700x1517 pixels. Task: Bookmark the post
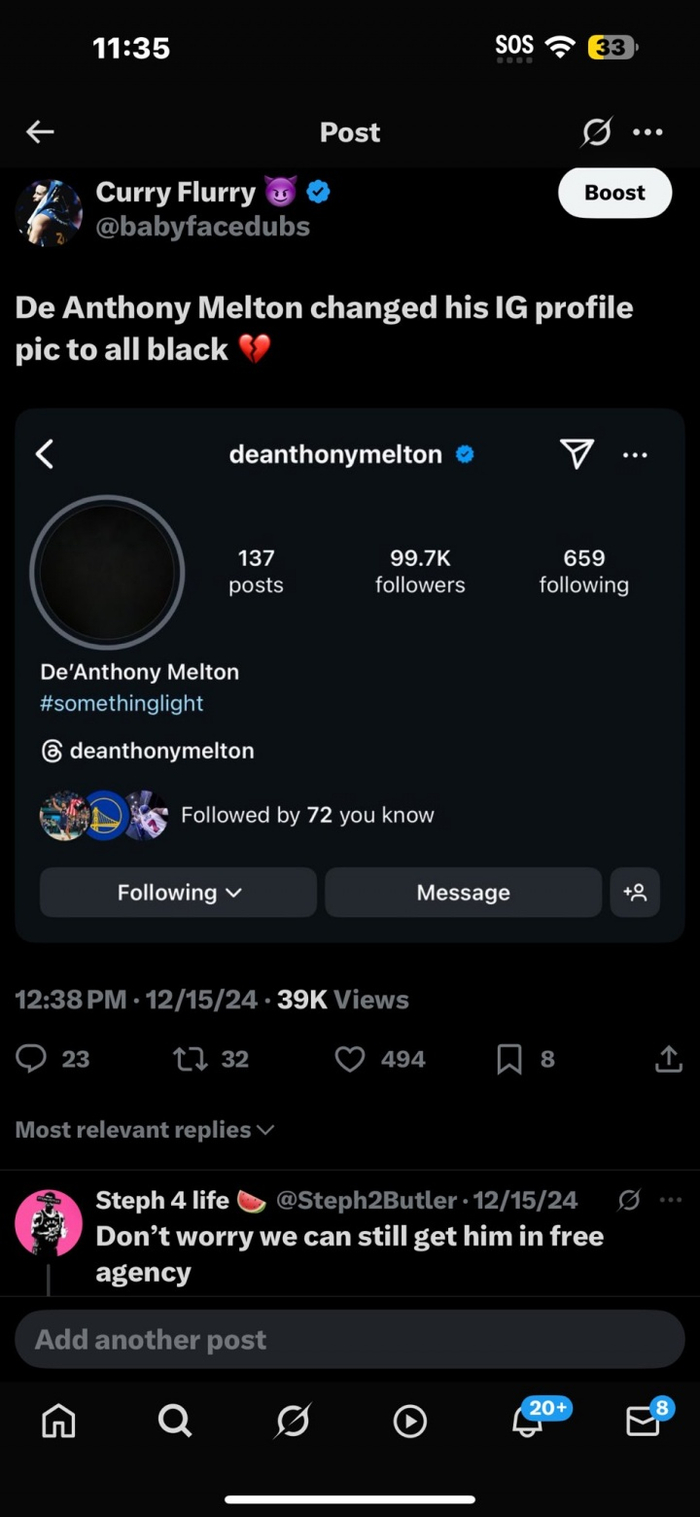click(509, 1059)
